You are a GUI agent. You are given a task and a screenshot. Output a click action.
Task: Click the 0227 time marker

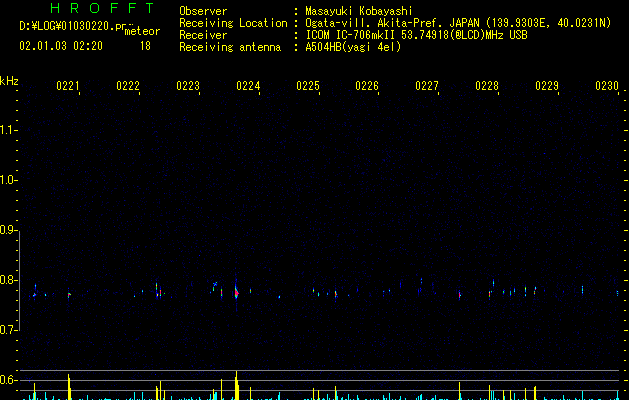[x=427, y=86]
